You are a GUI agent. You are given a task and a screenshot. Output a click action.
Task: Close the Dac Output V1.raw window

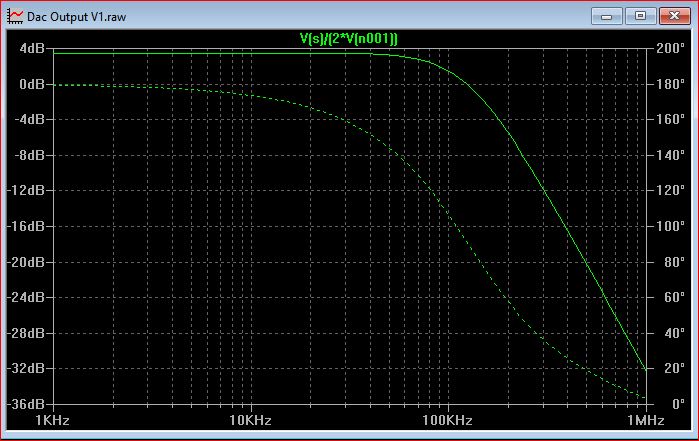pos(674,16)
